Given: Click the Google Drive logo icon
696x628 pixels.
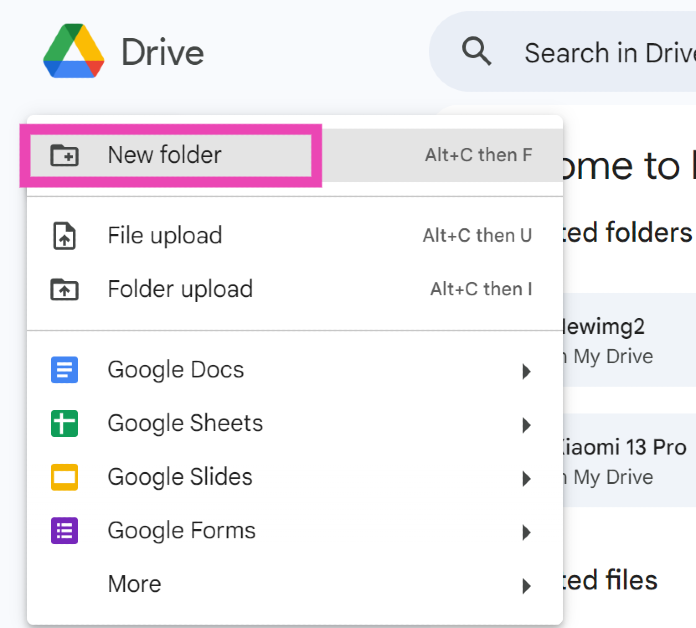Looking at the screenshot, I should 74,51.
